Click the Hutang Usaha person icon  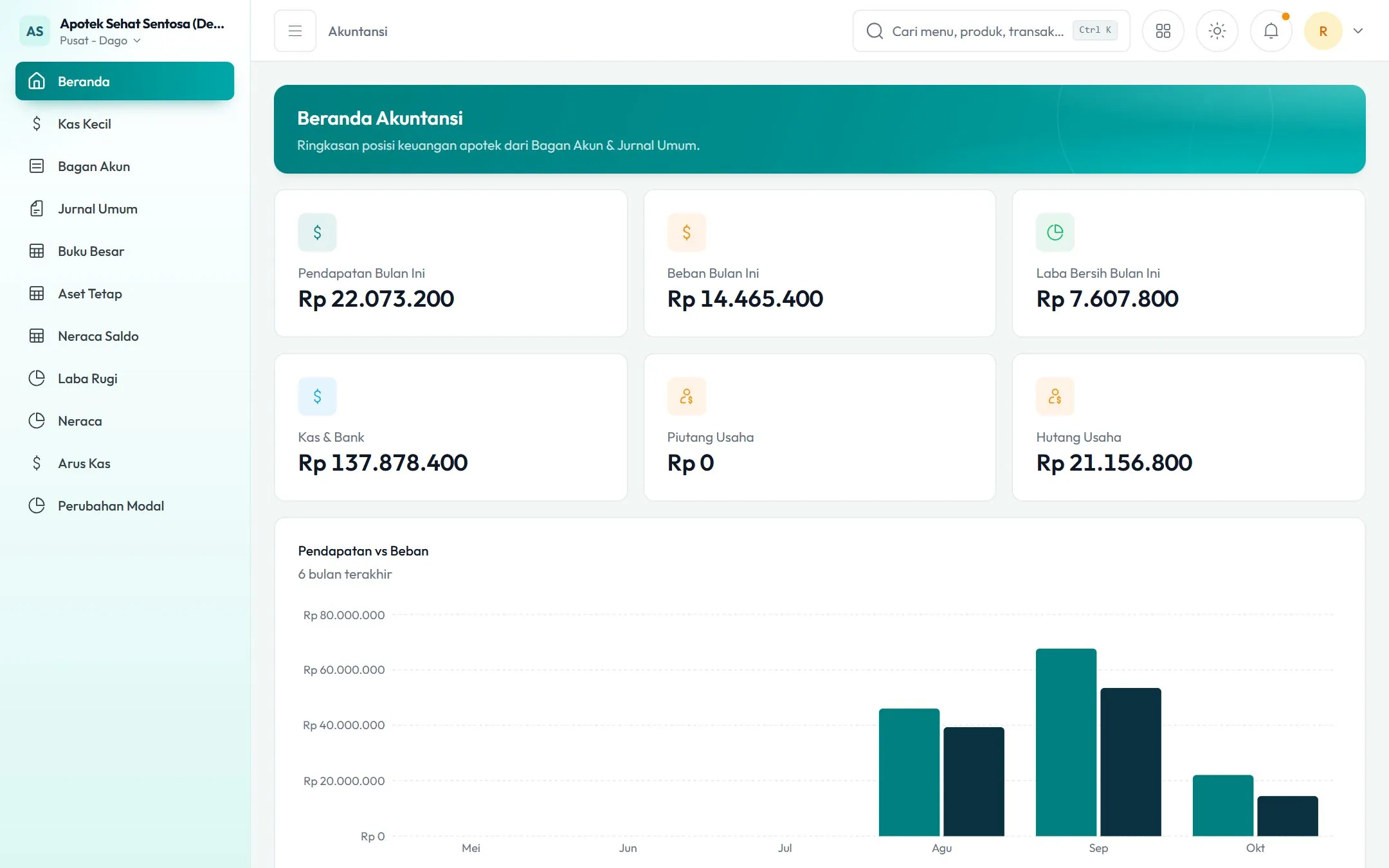click(1055, 396)
